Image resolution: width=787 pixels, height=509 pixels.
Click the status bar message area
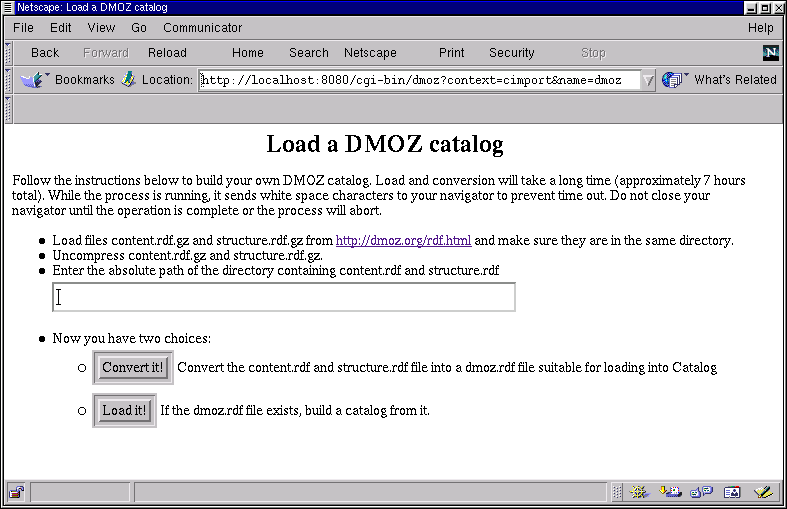370,492
